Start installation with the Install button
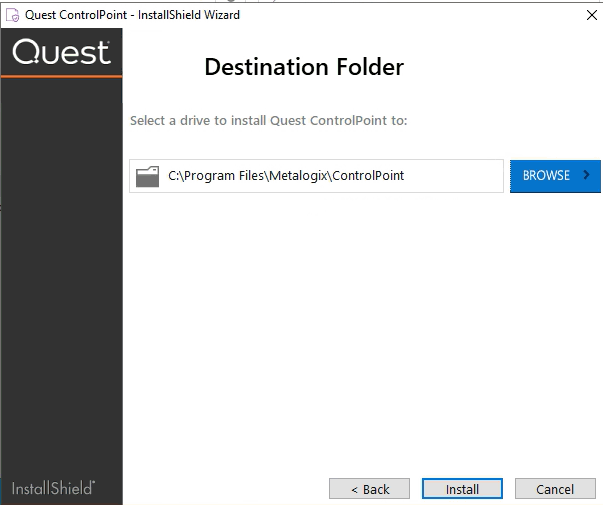This screenshot has height=505, width=603. click(x=462, y=489)
